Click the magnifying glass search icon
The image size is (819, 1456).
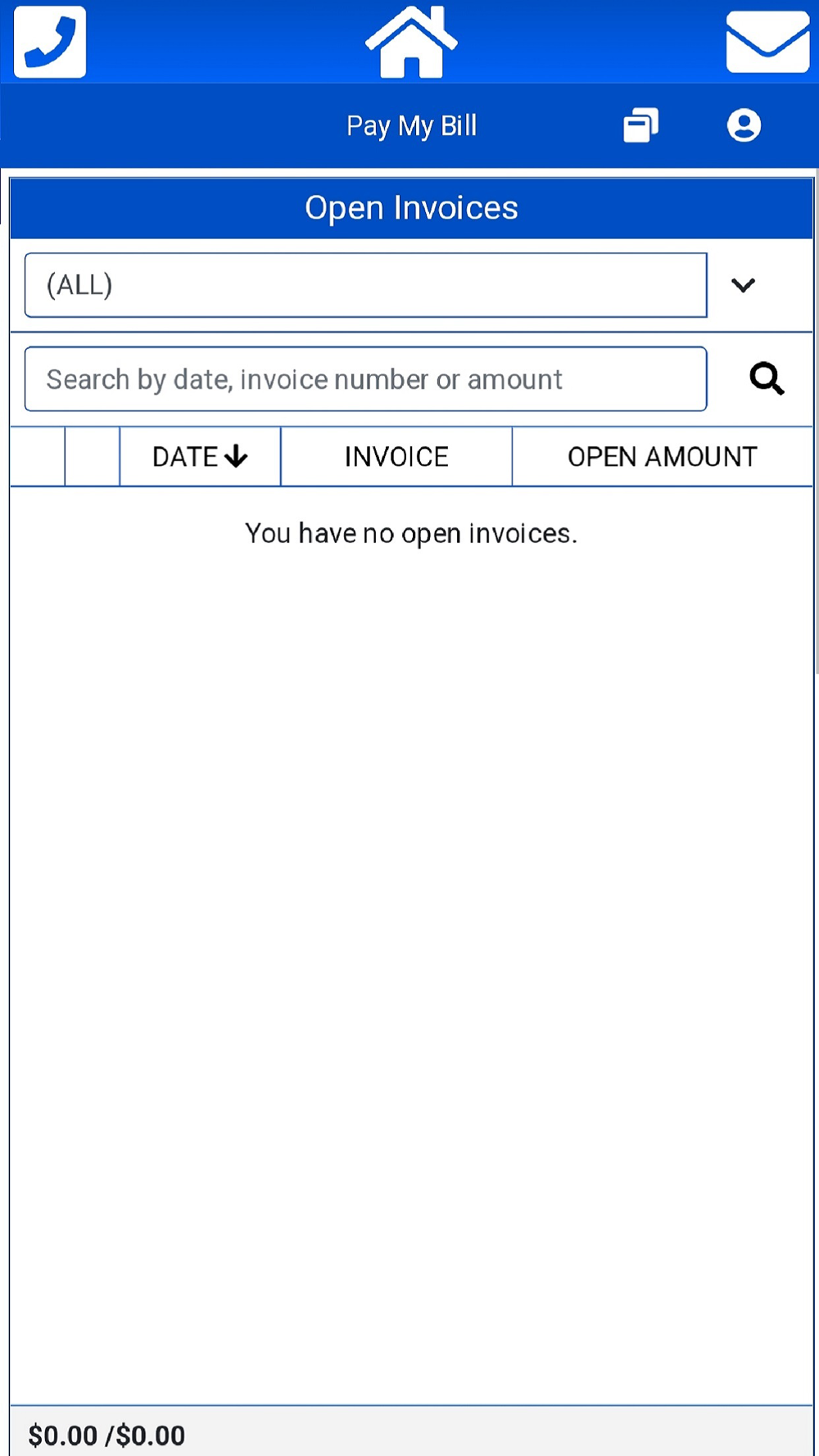(x=767, y=378)
